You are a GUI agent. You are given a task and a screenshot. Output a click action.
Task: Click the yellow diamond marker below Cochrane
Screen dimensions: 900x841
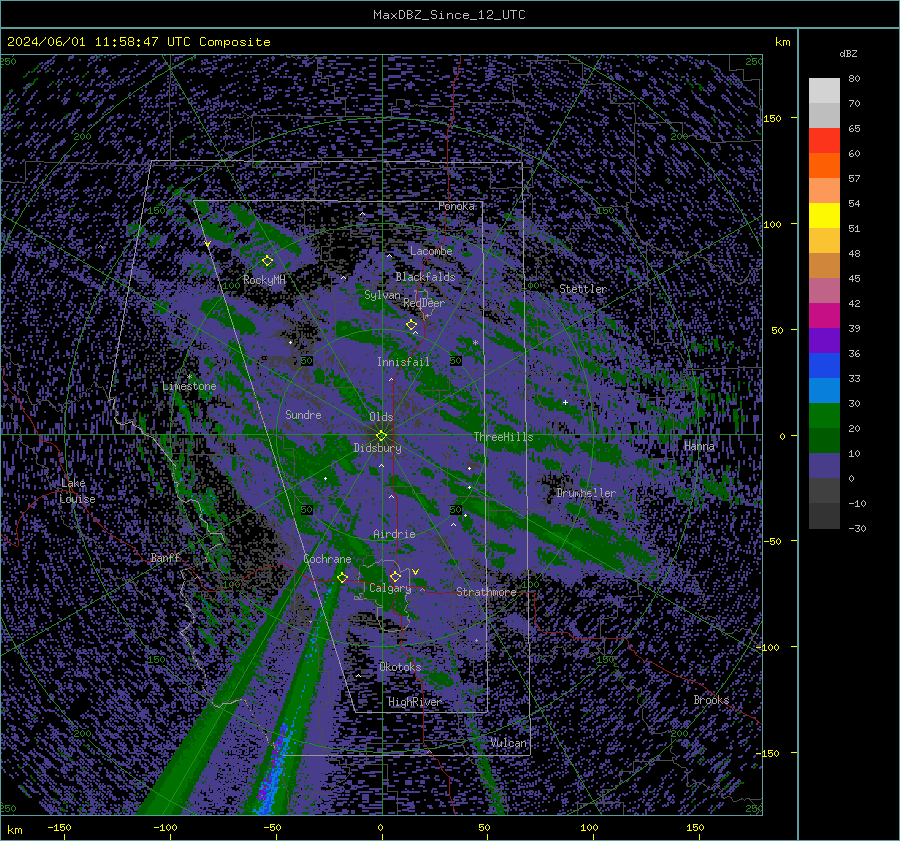(x=342, y=577)
